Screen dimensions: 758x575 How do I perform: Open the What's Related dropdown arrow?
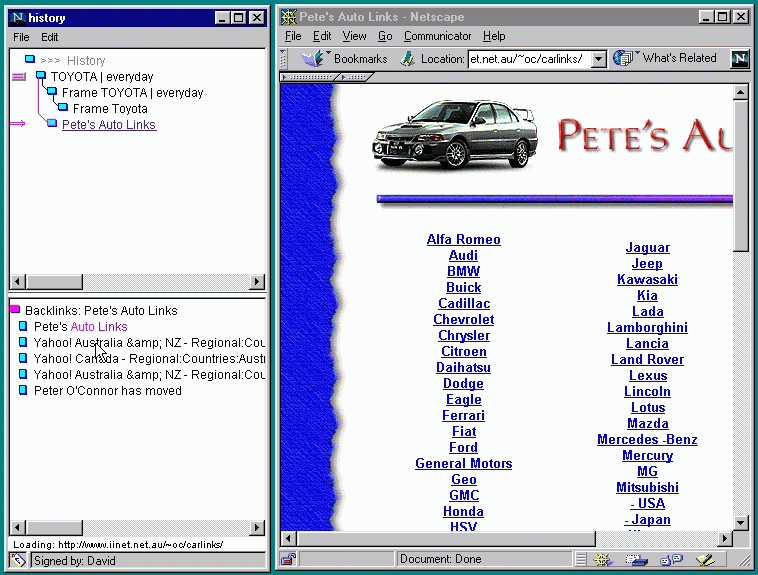point(637,52)
